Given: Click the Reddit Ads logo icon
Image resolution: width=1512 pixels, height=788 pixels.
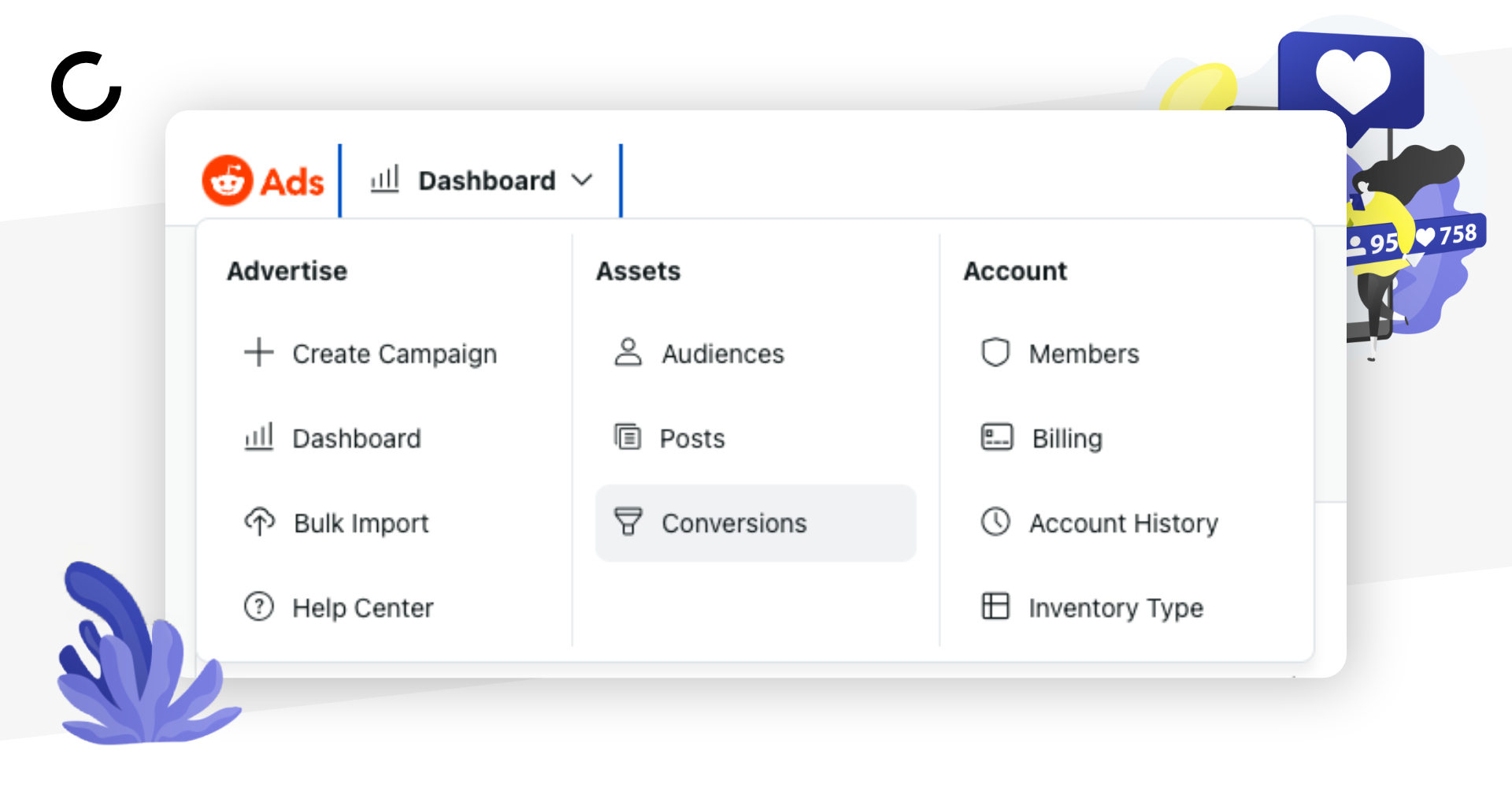Looking at the screenshot, I should click(228, 180).
